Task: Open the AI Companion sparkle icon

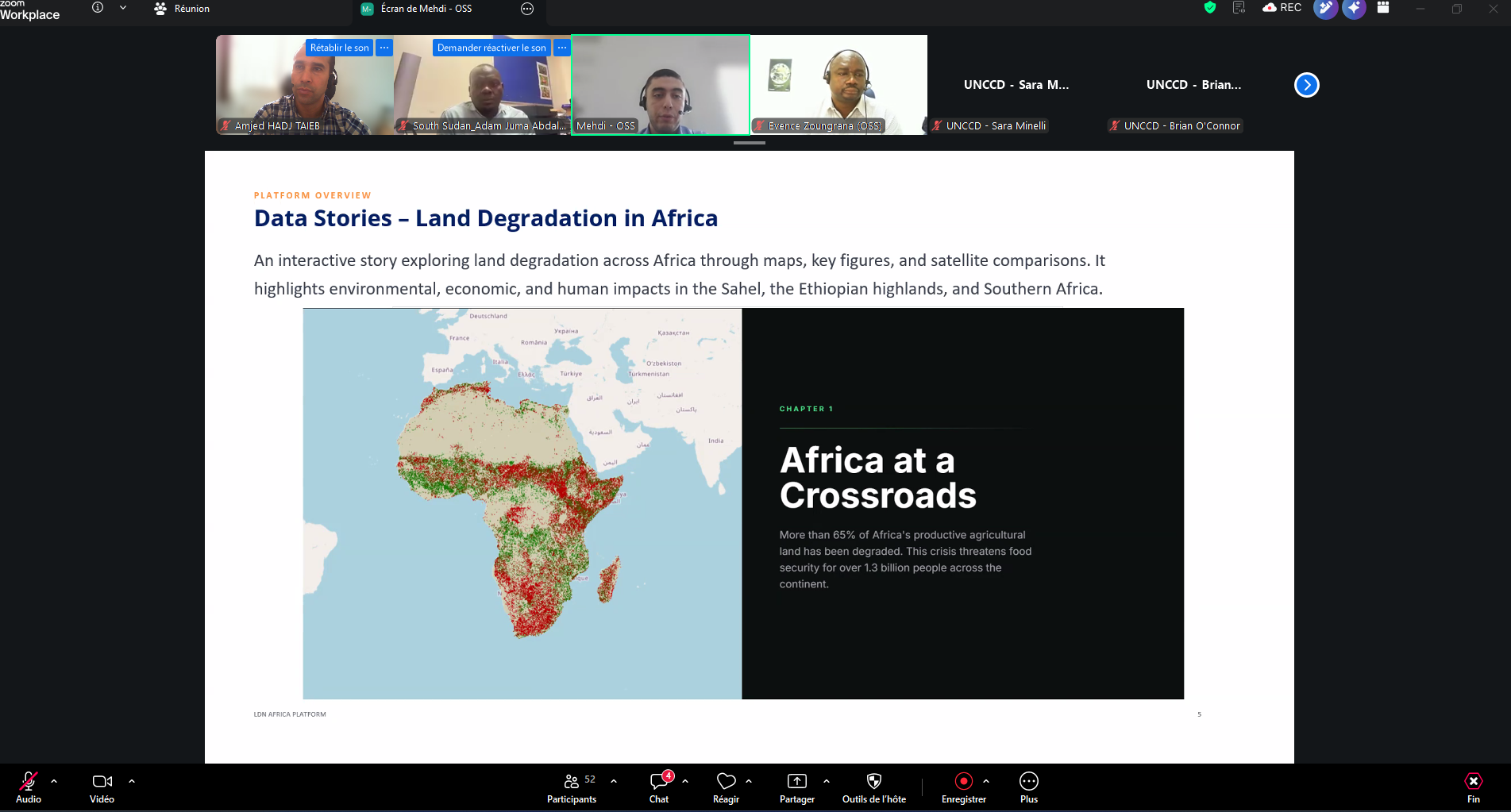Action: click(x=1354, y=8)
